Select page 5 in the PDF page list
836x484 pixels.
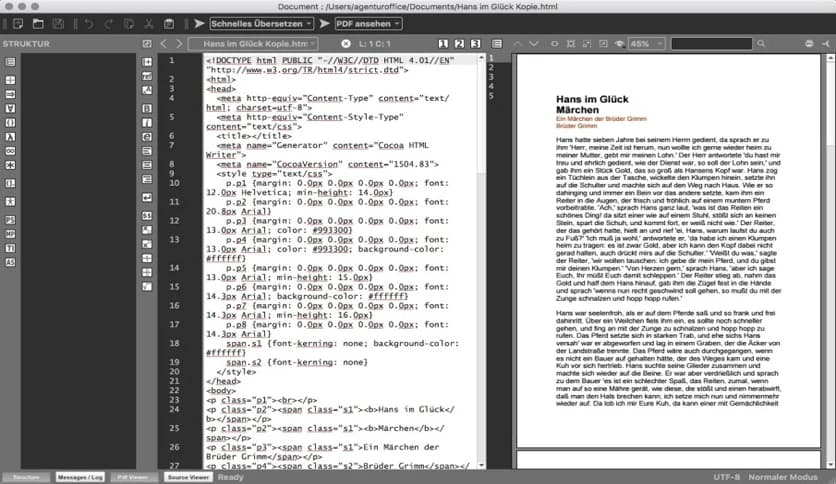[x=491, y=96]
